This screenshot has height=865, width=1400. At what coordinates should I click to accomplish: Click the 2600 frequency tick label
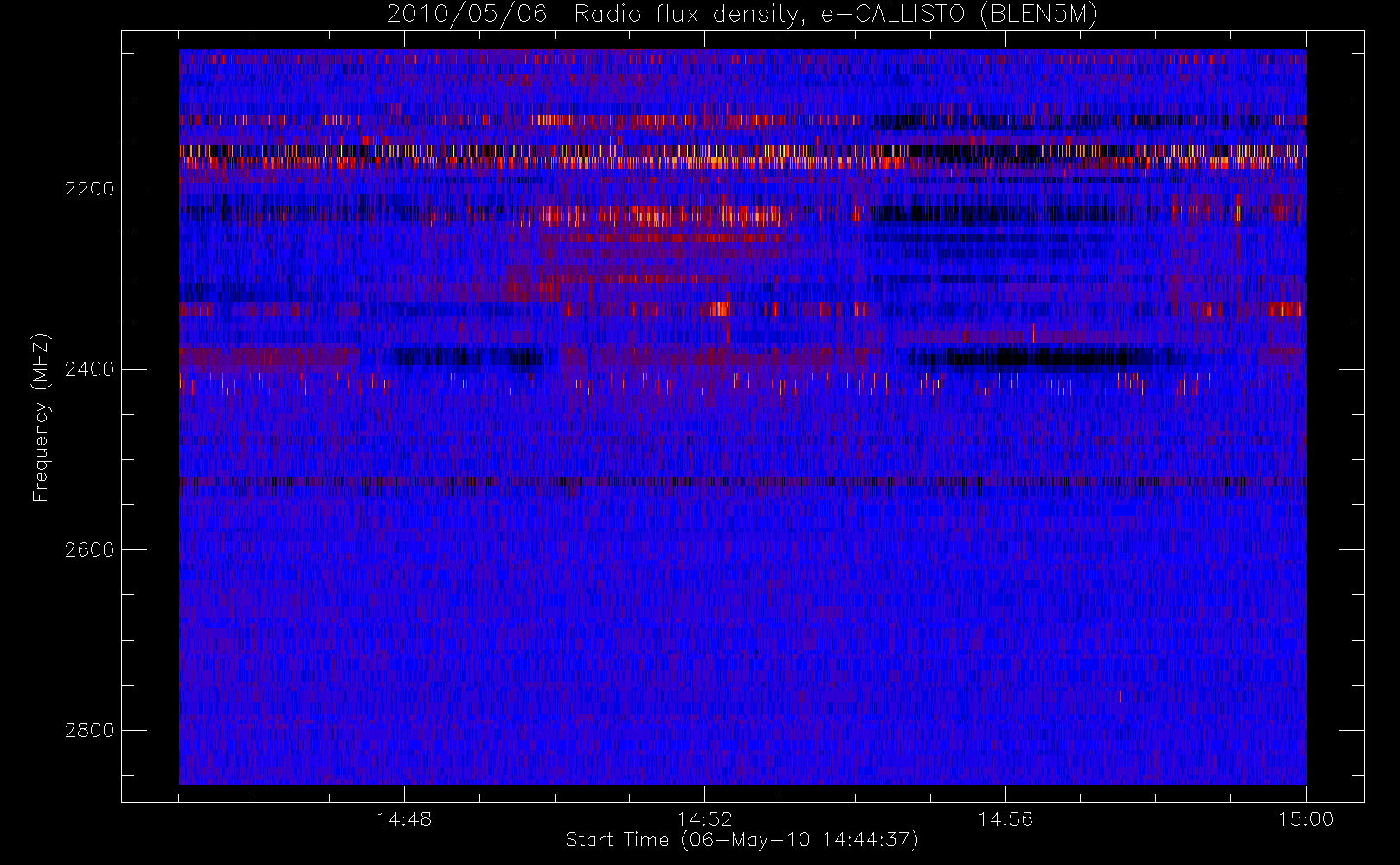(90, 550)
